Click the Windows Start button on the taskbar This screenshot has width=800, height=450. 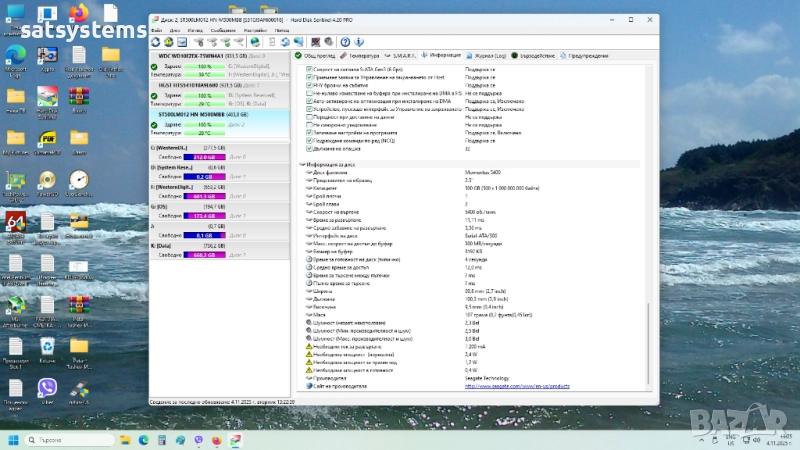pos(13,439)
